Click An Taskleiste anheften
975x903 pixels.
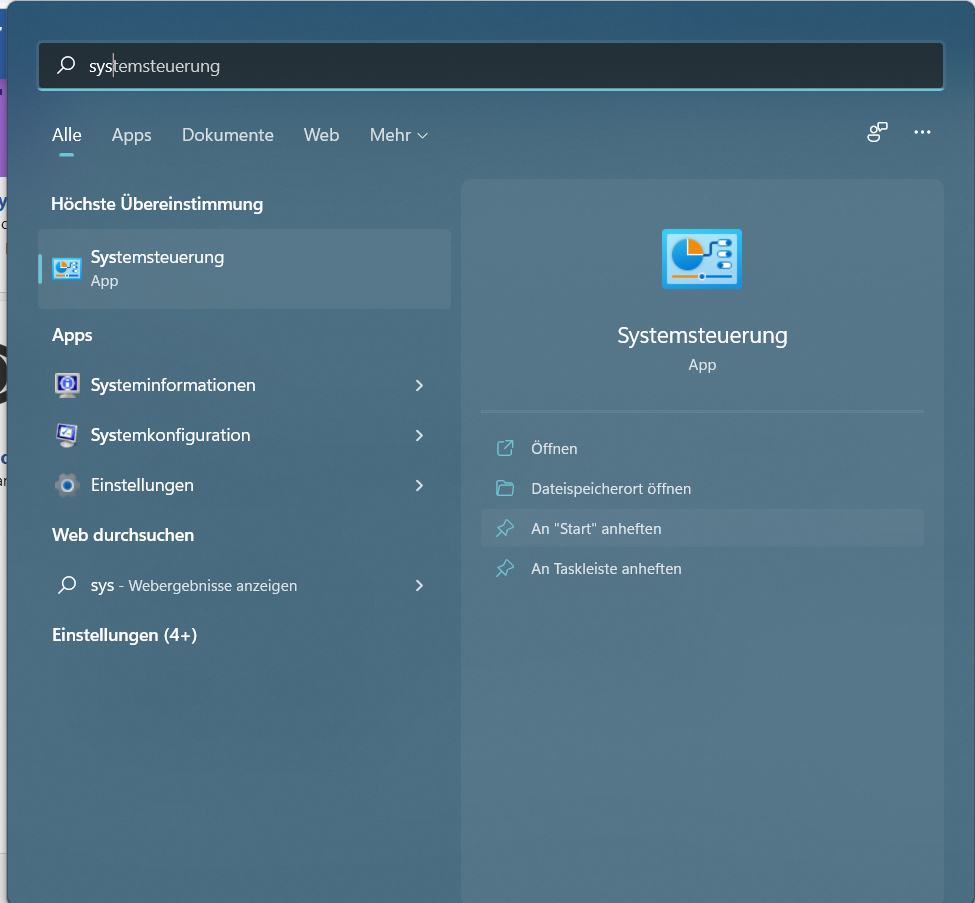pos(702,568)
